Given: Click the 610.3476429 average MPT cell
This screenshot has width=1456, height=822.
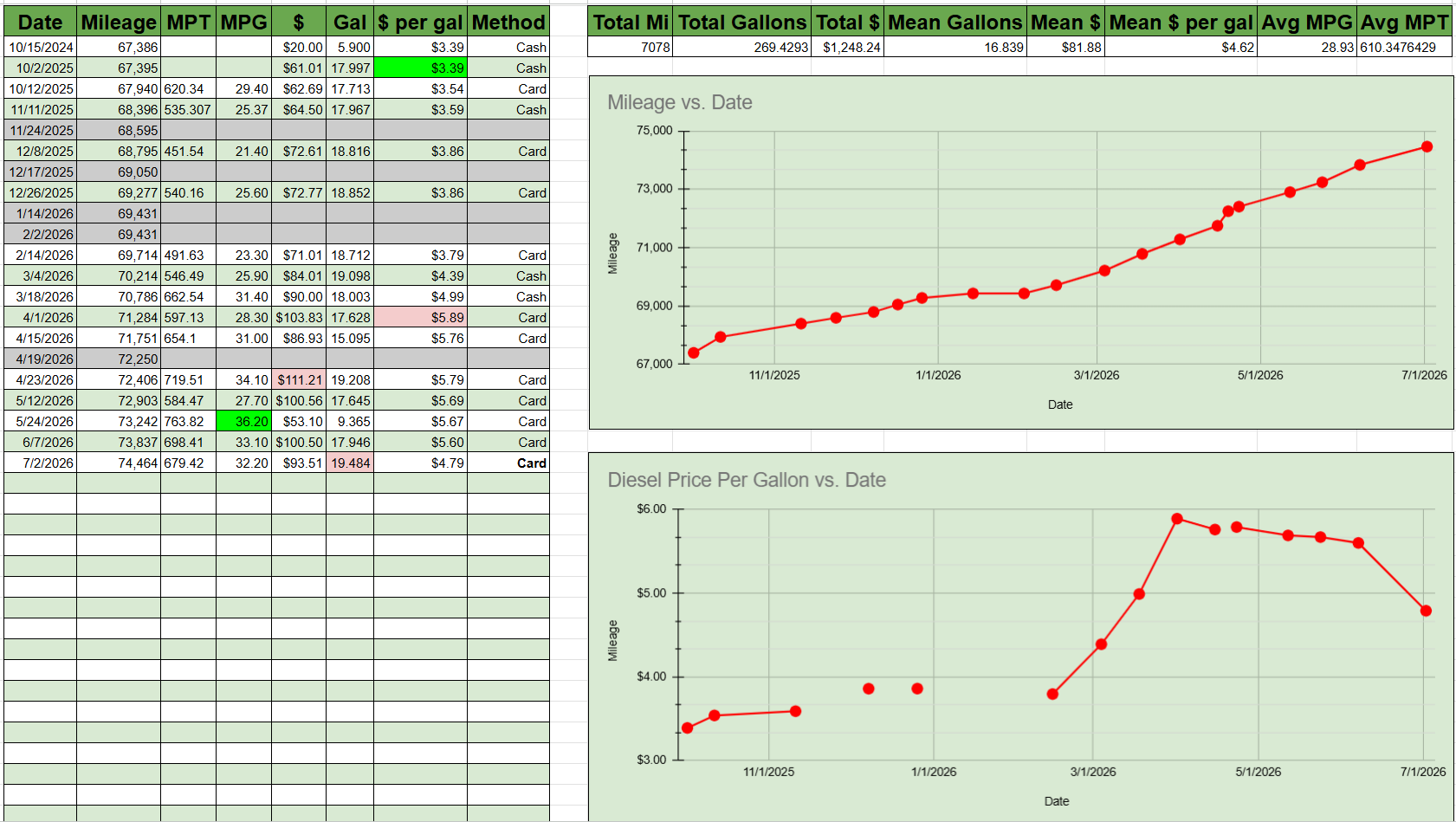Looking at the screenshot, I should [1404, 47].
